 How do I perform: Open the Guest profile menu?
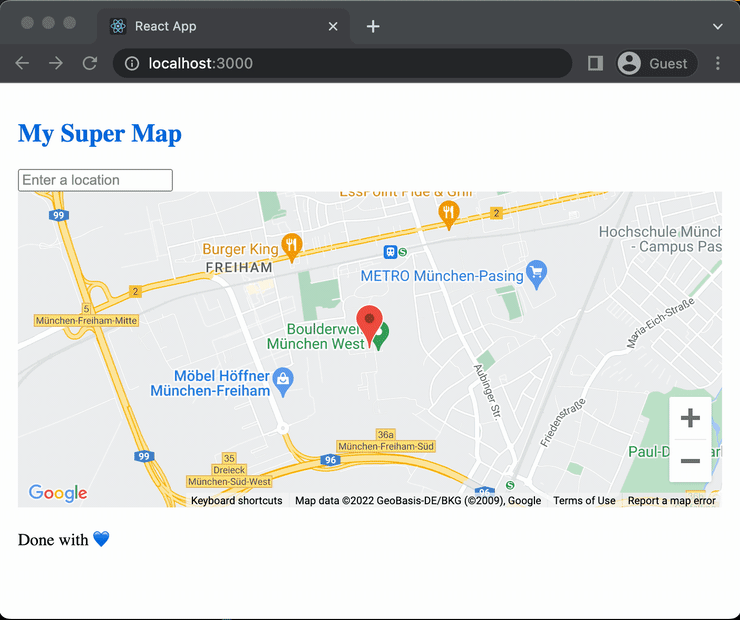click(x=655, y=63)
